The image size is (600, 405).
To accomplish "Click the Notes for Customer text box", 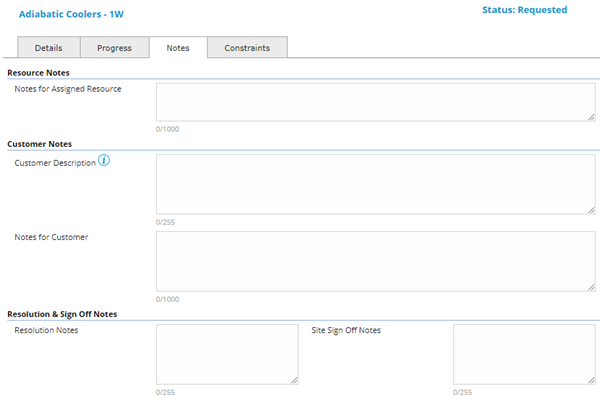I will [375, 260].
